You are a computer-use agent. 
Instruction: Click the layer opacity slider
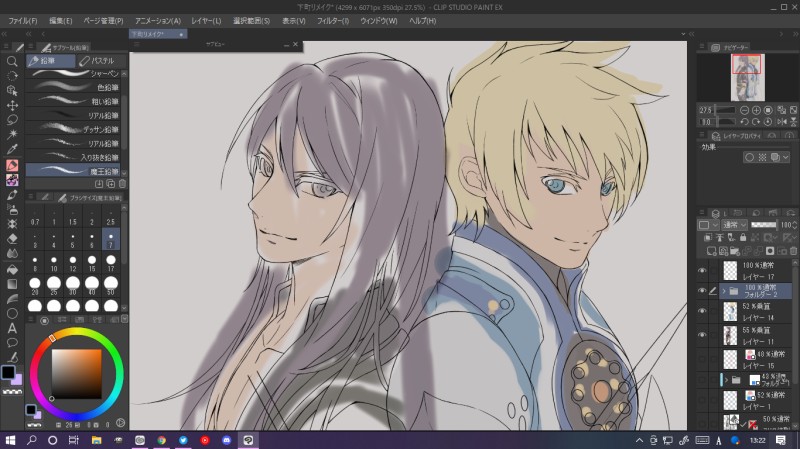(764, 224)
